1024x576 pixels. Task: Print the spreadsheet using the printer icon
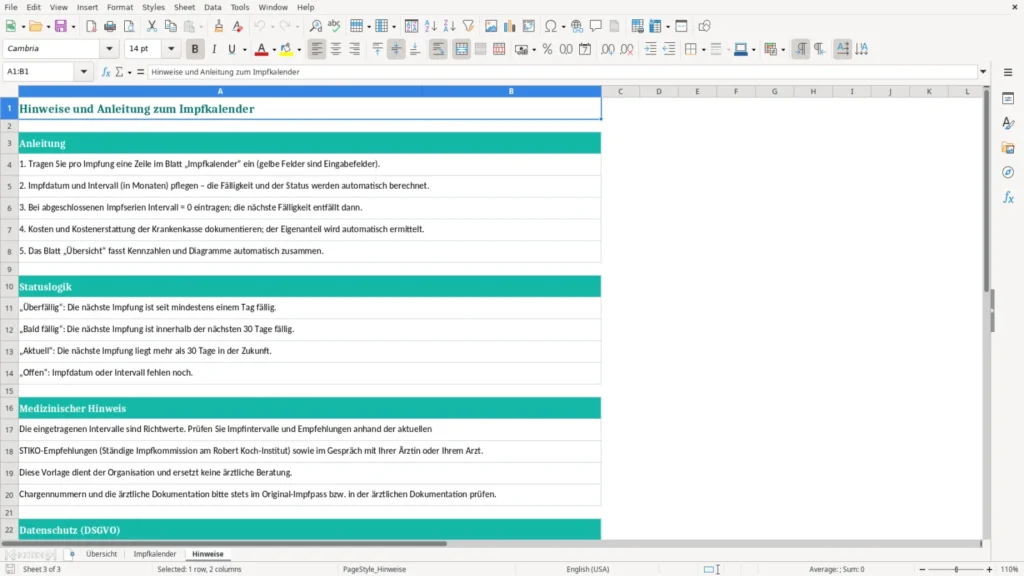[x=110, y=26]
